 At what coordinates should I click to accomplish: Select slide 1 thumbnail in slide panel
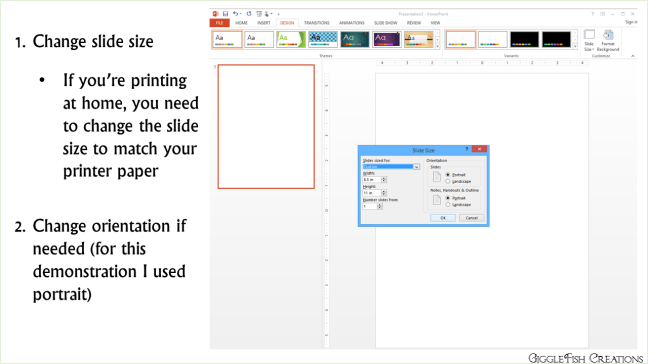pyautogui.click(x=266, y=126)
